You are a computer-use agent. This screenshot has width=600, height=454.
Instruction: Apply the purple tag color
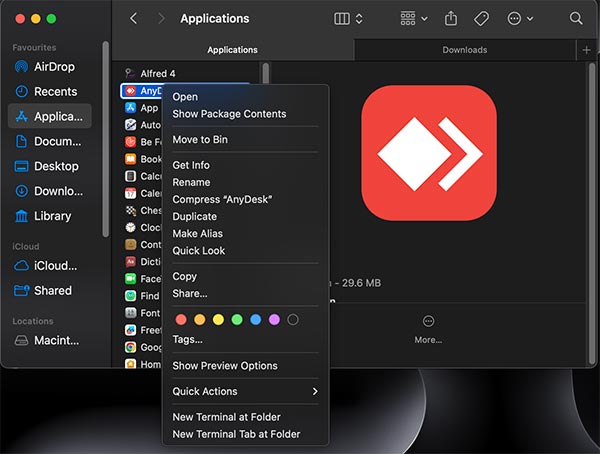pyautogui.click(x=274, y=320)
